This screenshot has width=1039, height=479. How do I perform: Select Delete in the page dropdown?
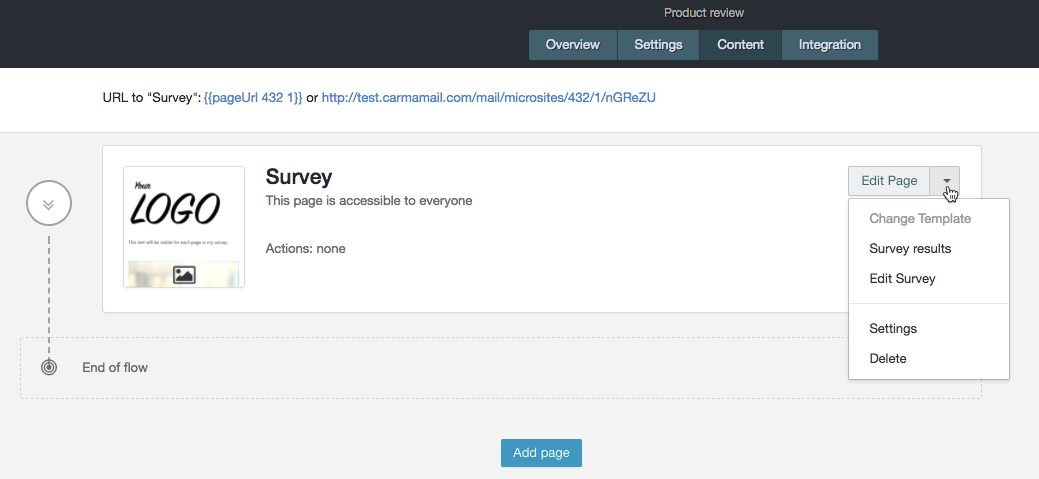coord(887,358)
